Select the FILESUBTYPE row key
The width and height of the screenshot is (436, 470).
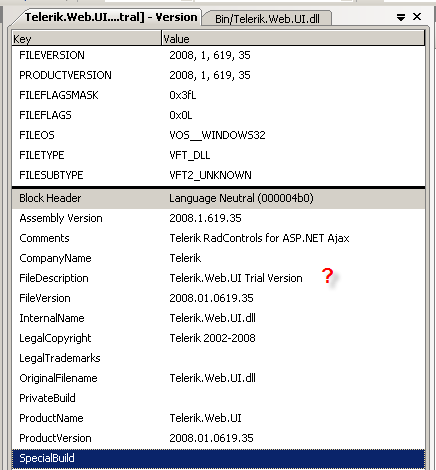click(51, 175)
